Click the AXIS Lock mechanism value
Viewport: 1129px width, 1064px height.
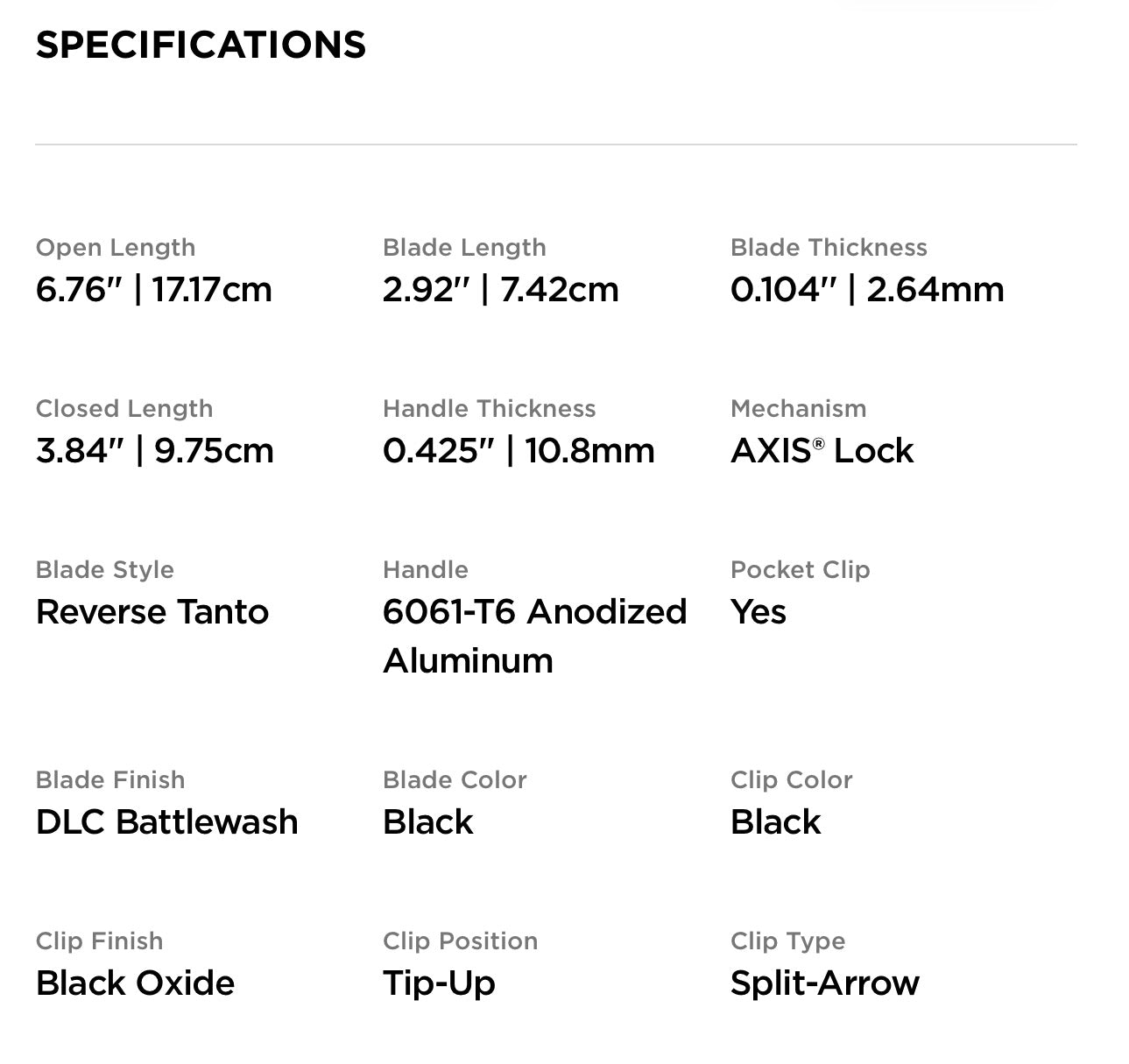point(822,451)
